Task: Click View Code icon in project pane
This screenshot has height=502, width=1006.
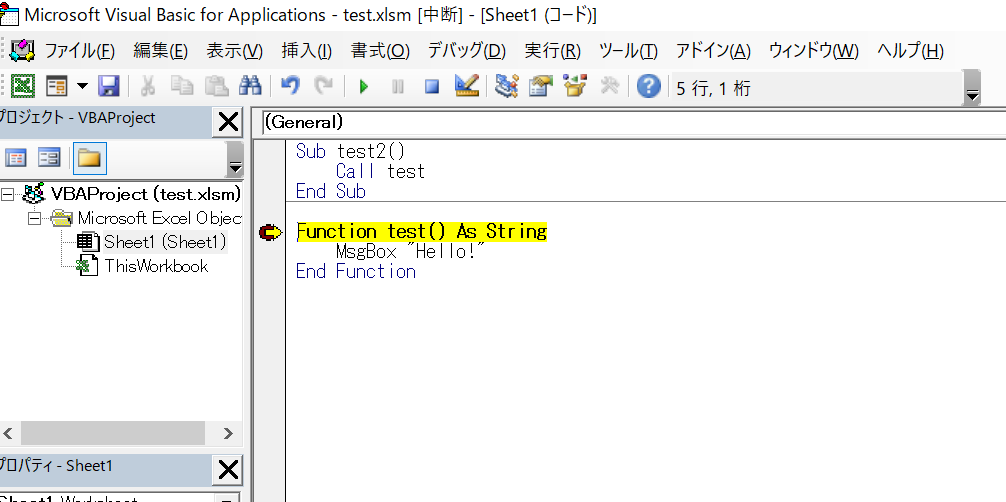Action: pos(16,158)
